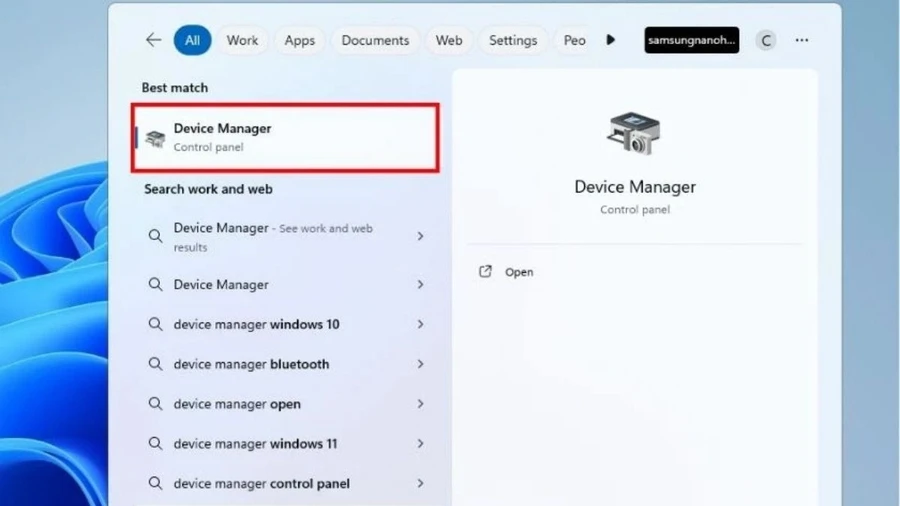The image size is (900, 506).
Task: Select device manager control panel suggestion
Action: 285,484
